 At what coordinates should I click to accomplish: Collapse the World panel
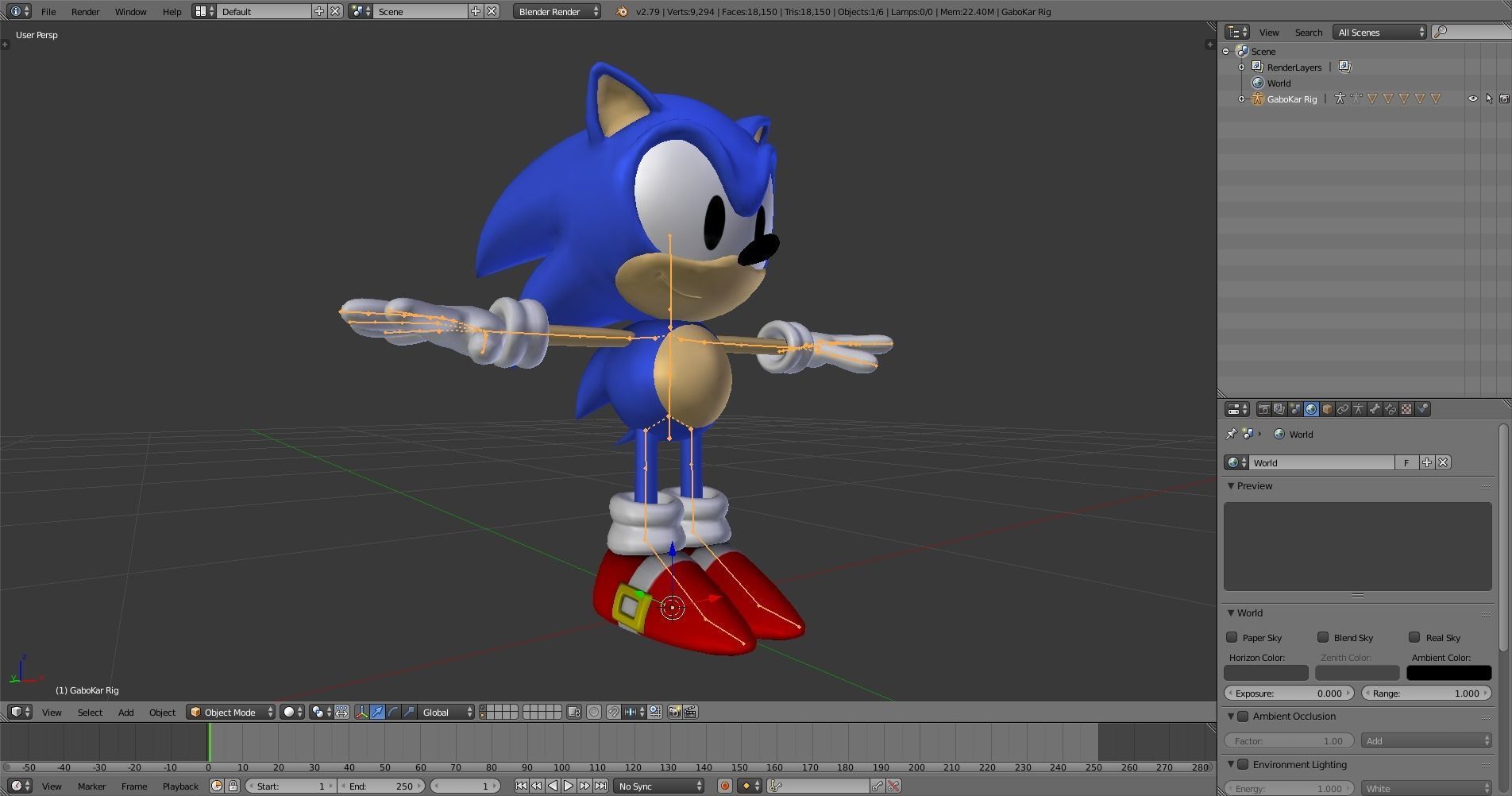1231,612
